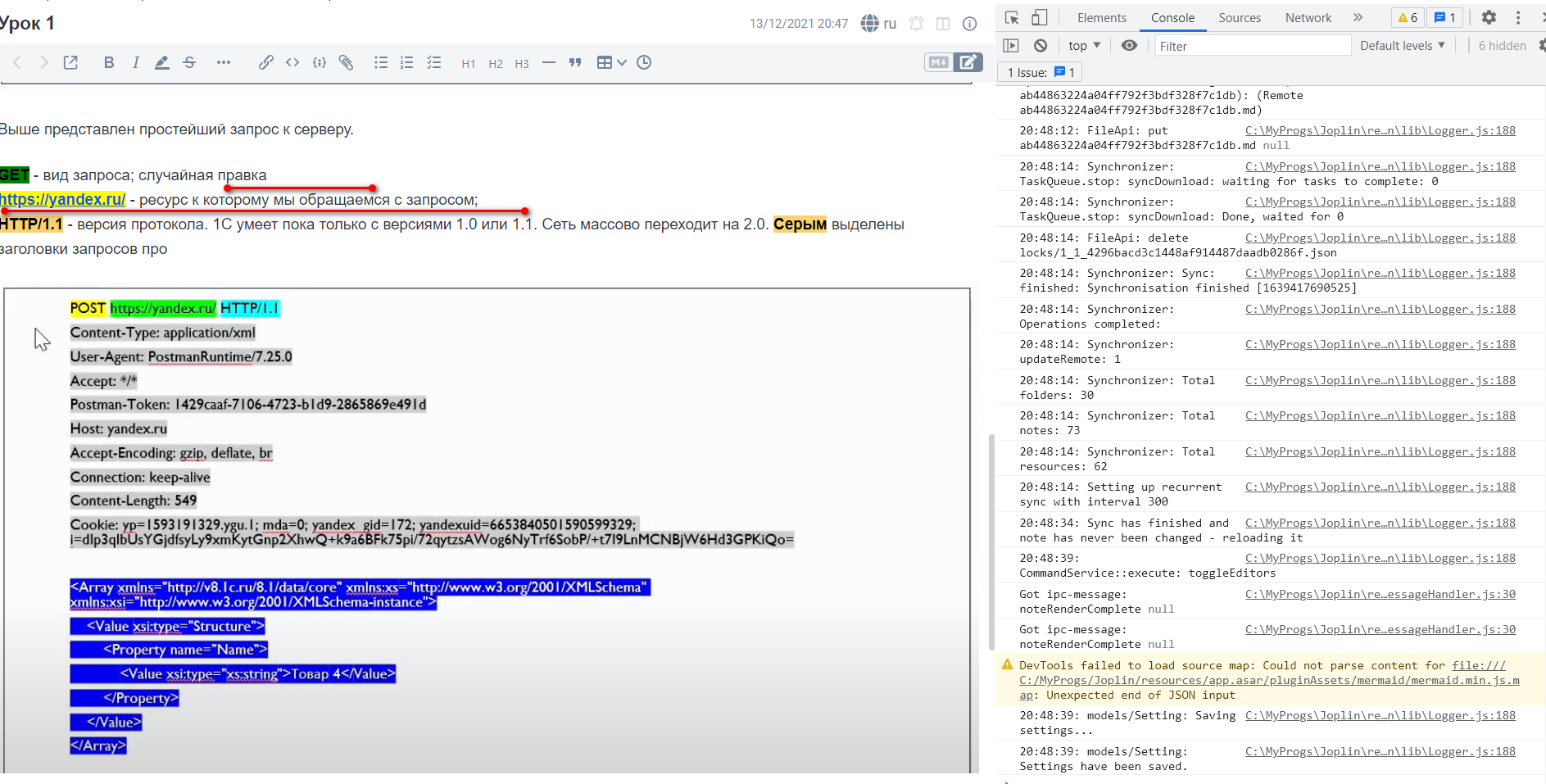
Task: Click the note alarm bell icon
Action: pyautogui.click(x=916, y=23)
